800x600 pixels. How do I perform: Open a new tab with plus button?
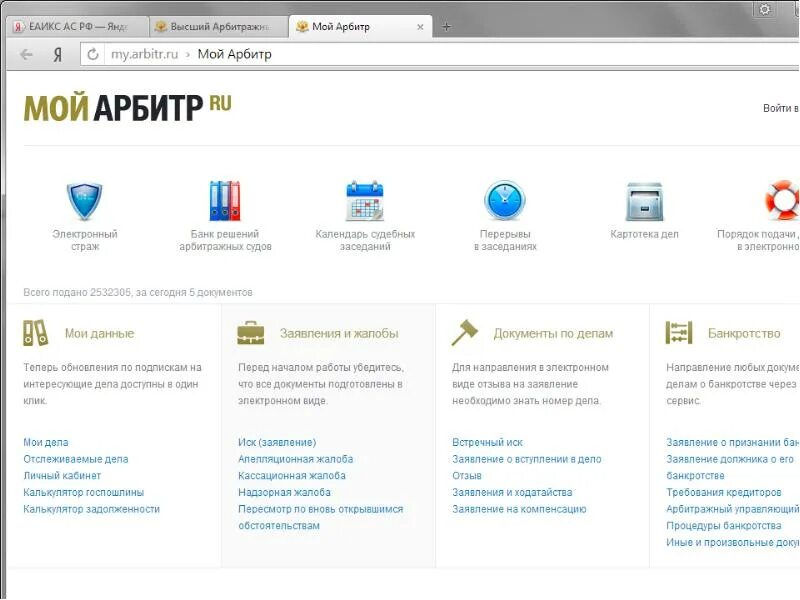coord(446,27)
